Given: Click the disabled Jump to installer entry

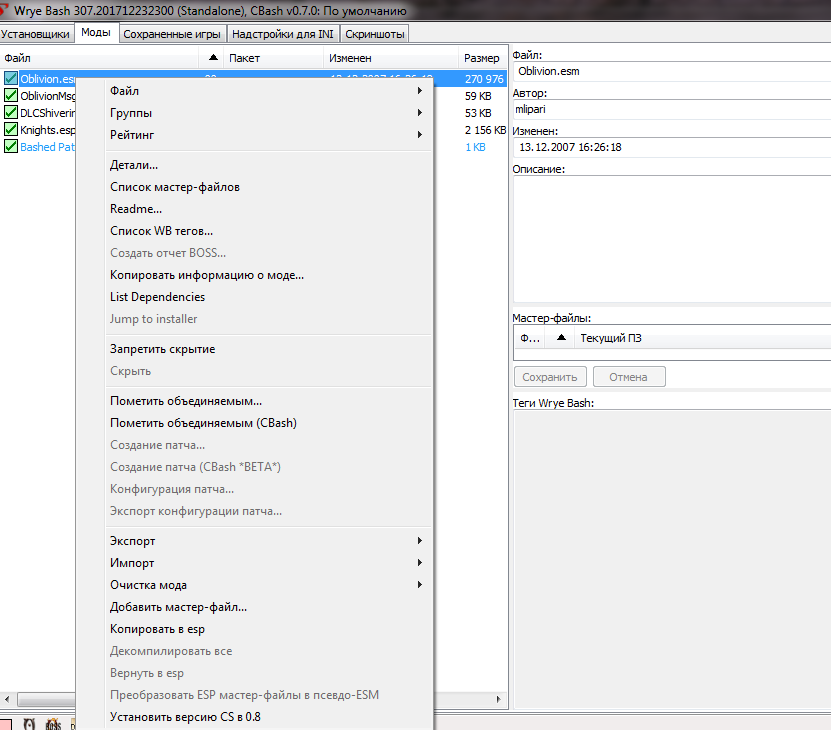Looking at the screenshot, I should coord(269,319).
